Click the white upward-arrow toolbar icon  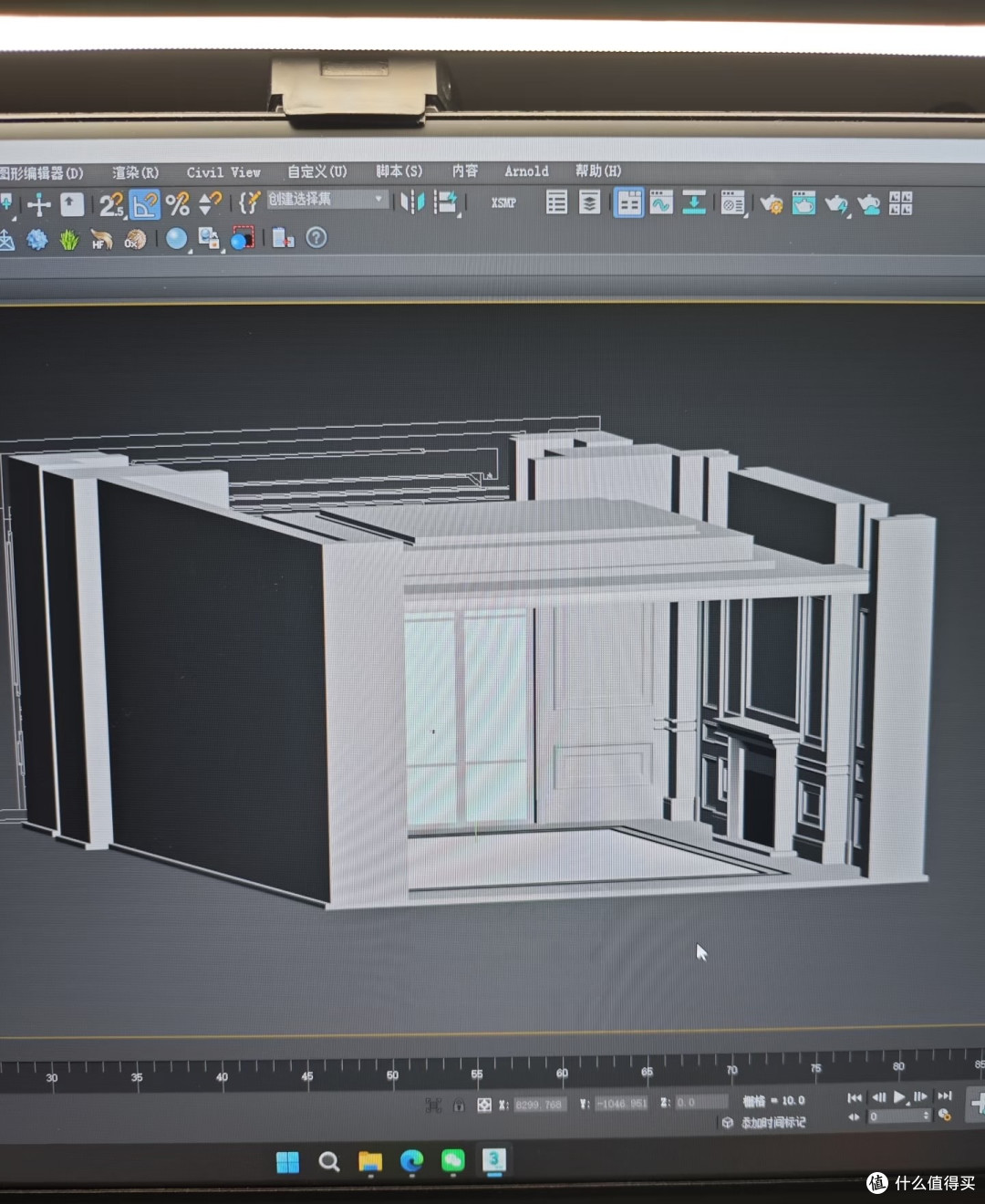click(72, 204)
